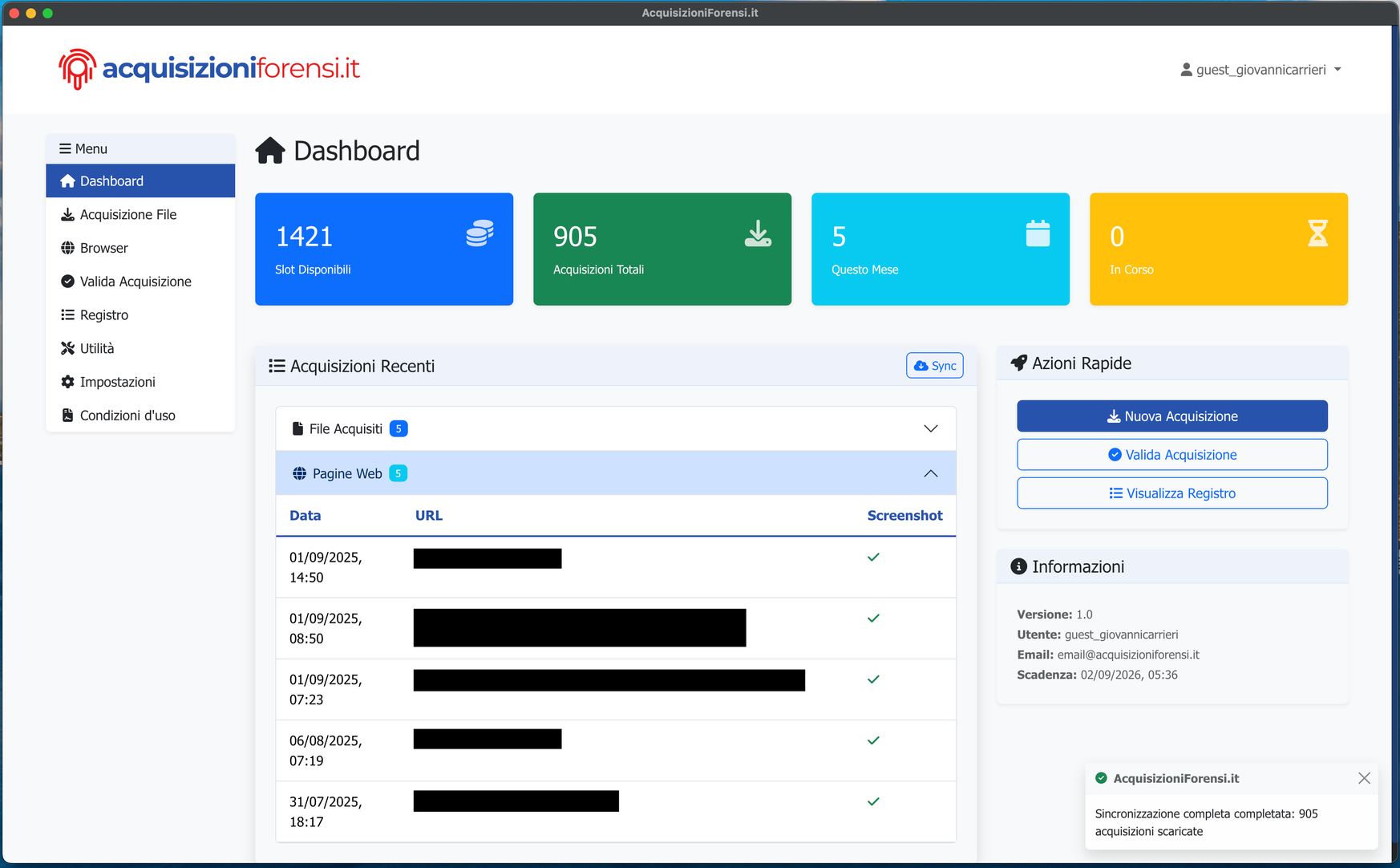Click the green check icon in notification toast

1102,778
